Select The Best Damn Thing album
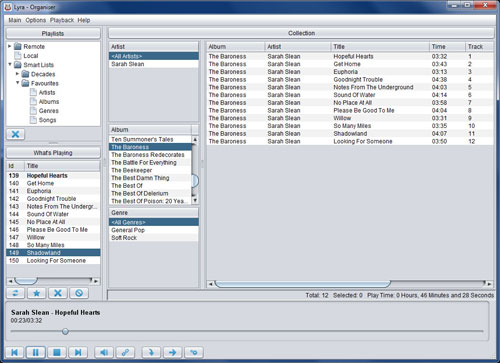500x363 pixels. (150, 178)
